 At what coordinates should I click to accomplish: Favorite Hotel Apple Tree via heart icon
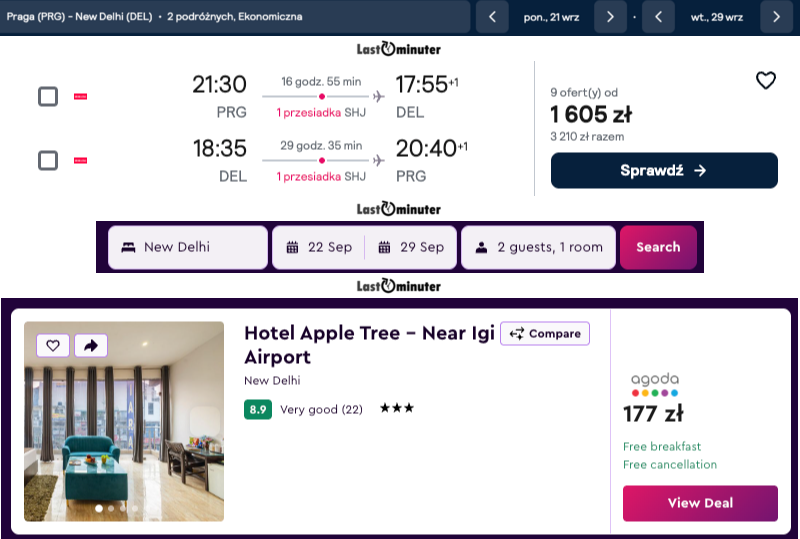pos(53,346)
